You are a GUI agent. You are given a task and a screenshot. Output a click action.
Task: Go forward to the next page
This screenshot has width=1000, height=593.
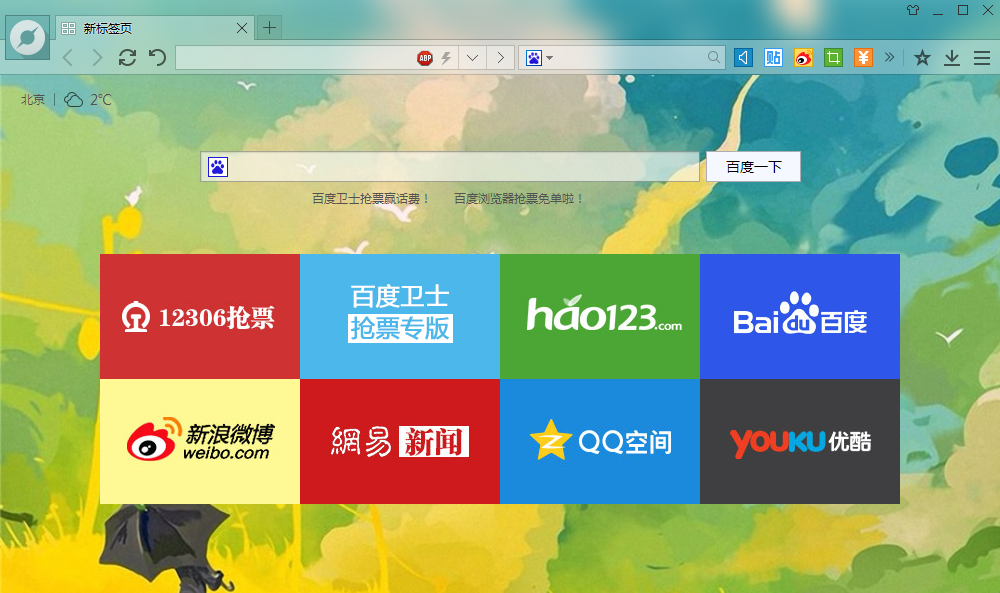tap(97, 58)
